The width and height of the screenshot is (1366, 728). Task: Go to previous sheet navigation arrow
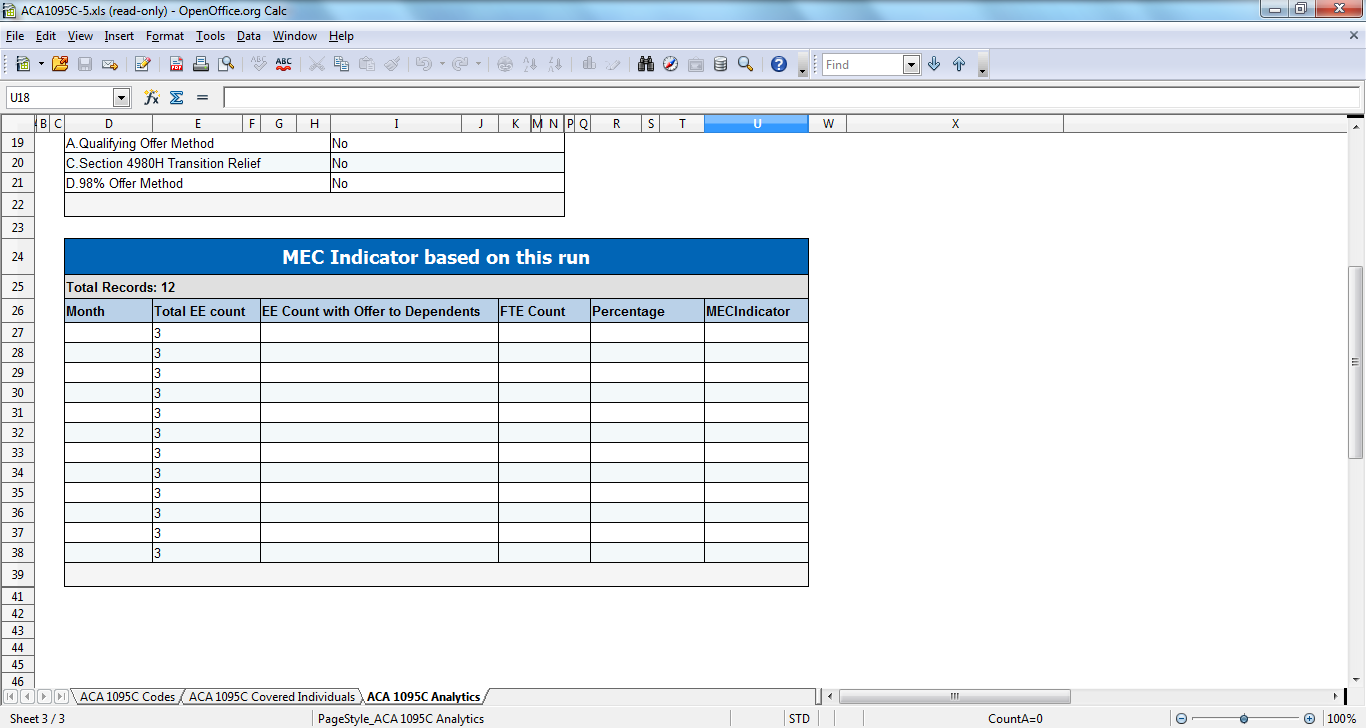pos(27,696)
